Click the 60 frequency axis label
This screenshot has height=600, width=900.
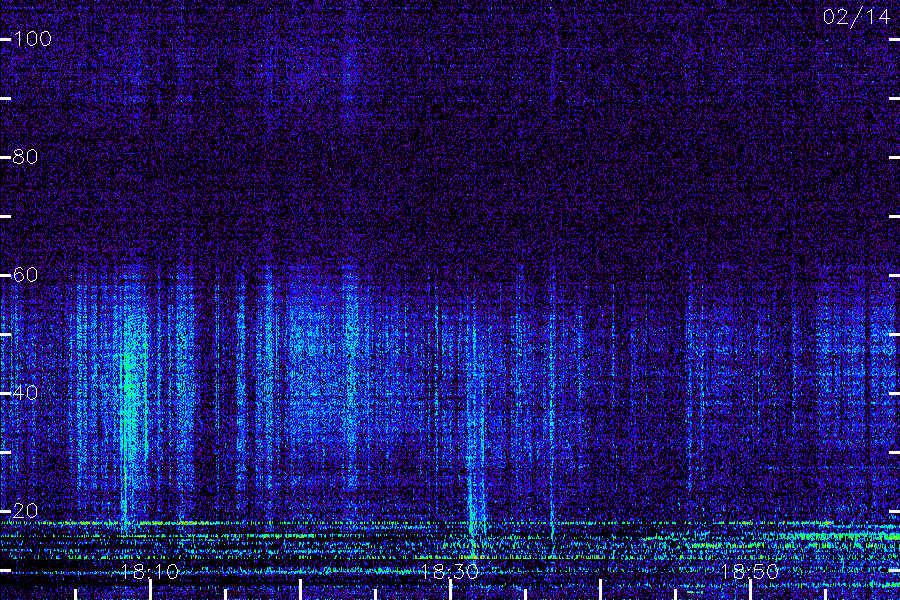(x=25, y=274)
